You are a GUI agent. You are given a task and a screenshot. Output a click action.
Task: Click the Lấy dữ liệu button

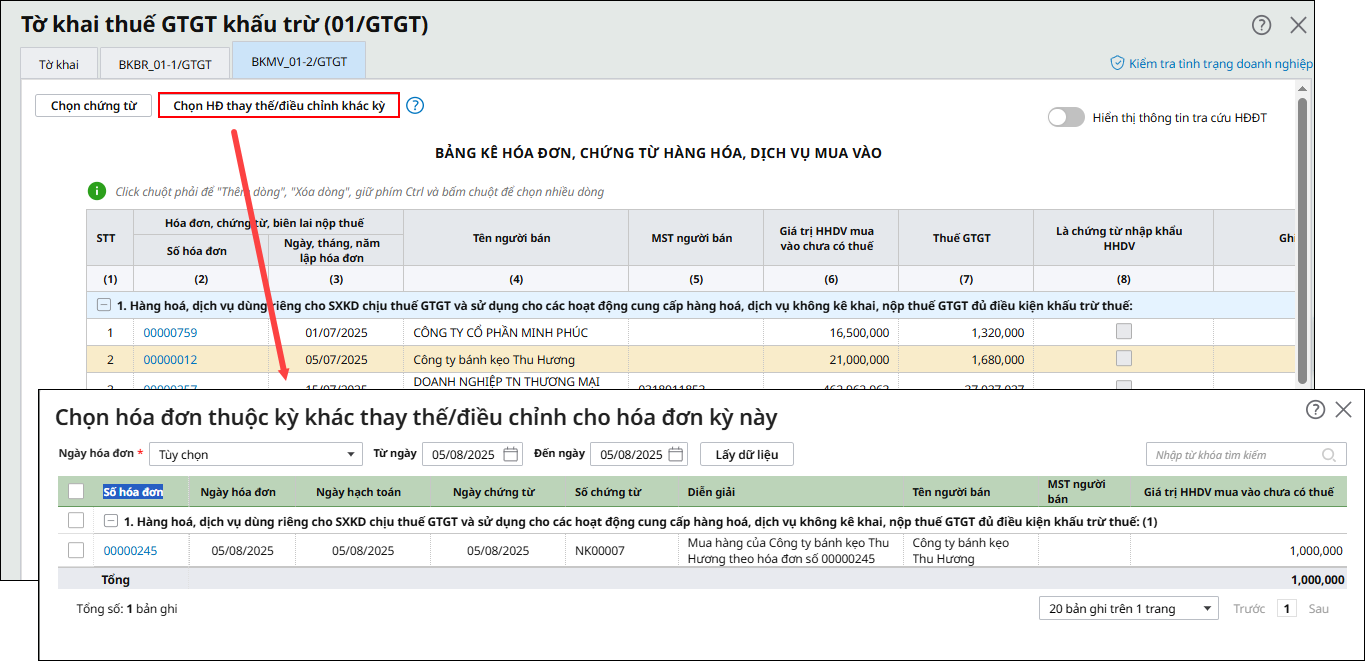click(x=746, y=454)
